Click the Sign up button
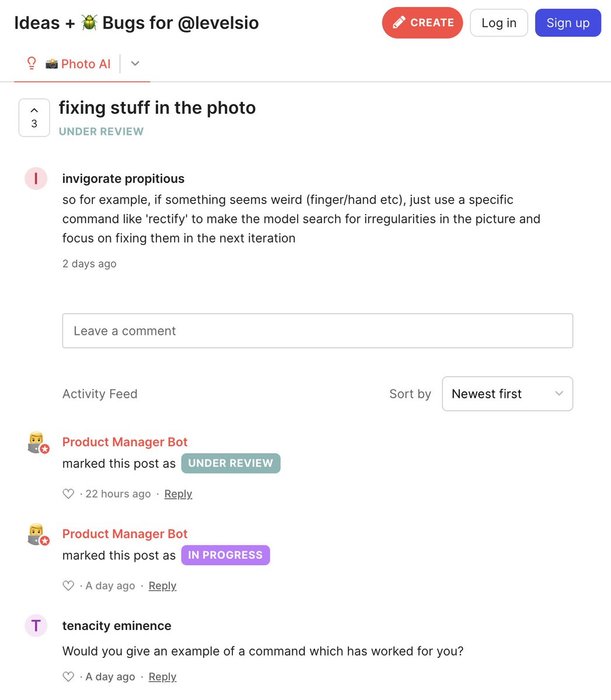The height and width of the screenshot is (700, 611). coord(568,23)
